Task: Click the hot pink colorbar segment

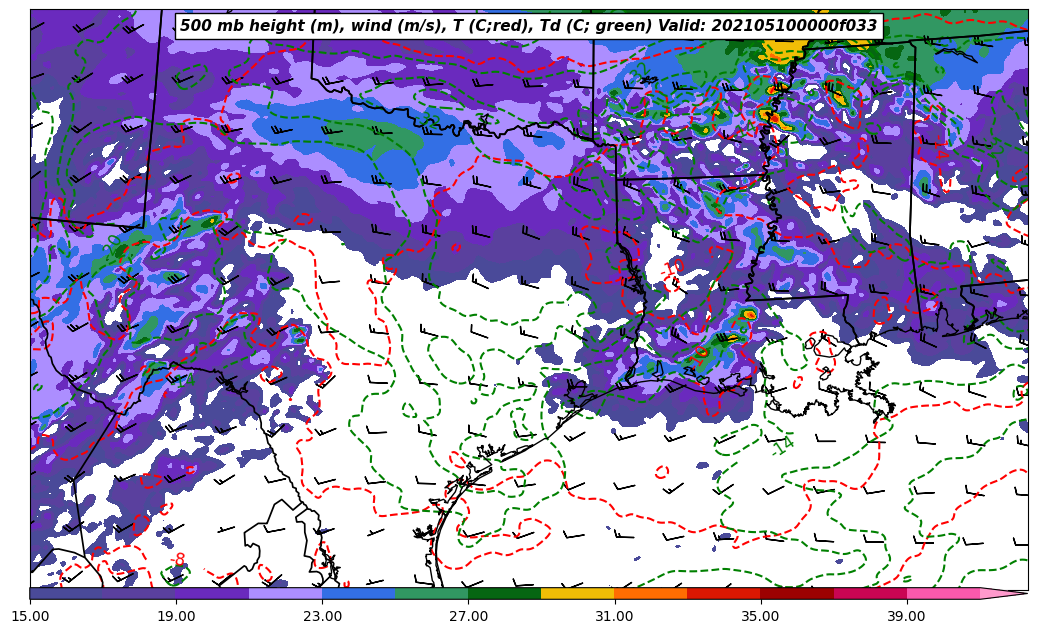Action: click(x=942, y=593)
